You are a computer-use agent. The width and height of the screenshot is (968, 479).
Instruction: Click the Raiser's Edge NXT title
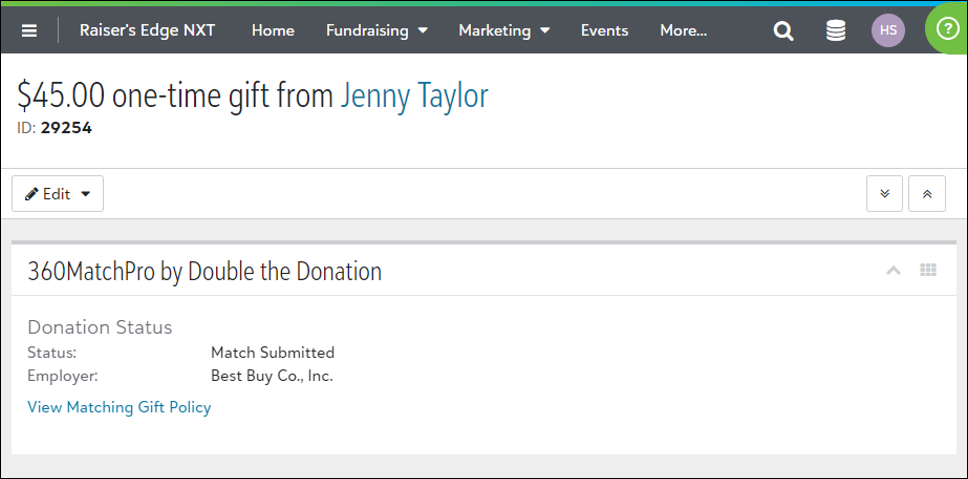click(148, 30)
